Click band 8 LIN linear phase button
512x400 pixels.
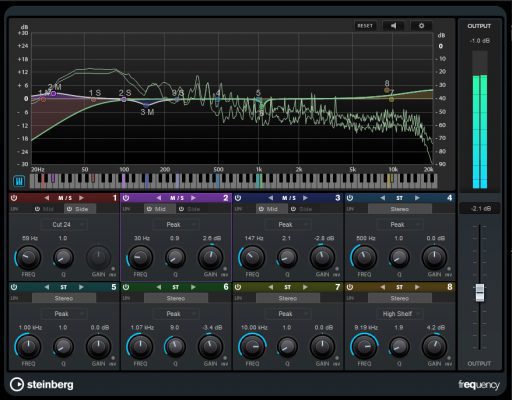tap(350, 298)
